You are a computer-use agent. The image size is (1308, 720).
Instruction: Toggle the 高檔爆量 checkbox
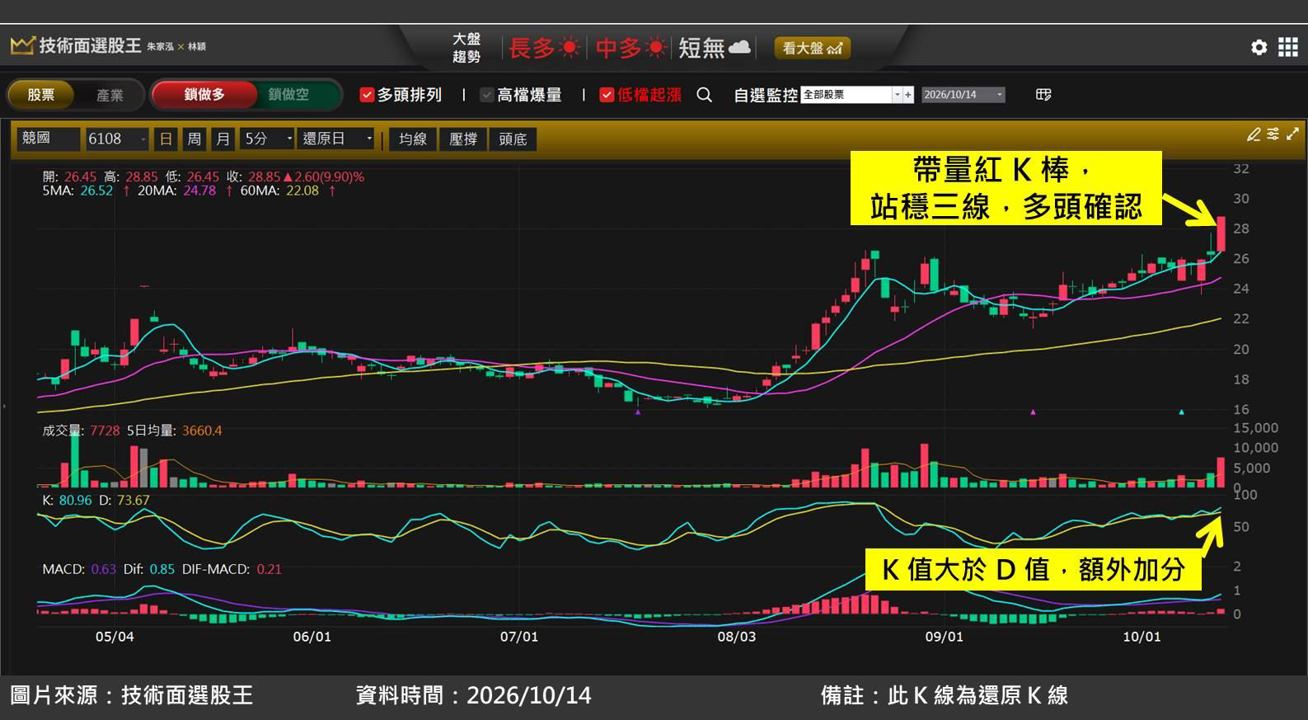487,95
